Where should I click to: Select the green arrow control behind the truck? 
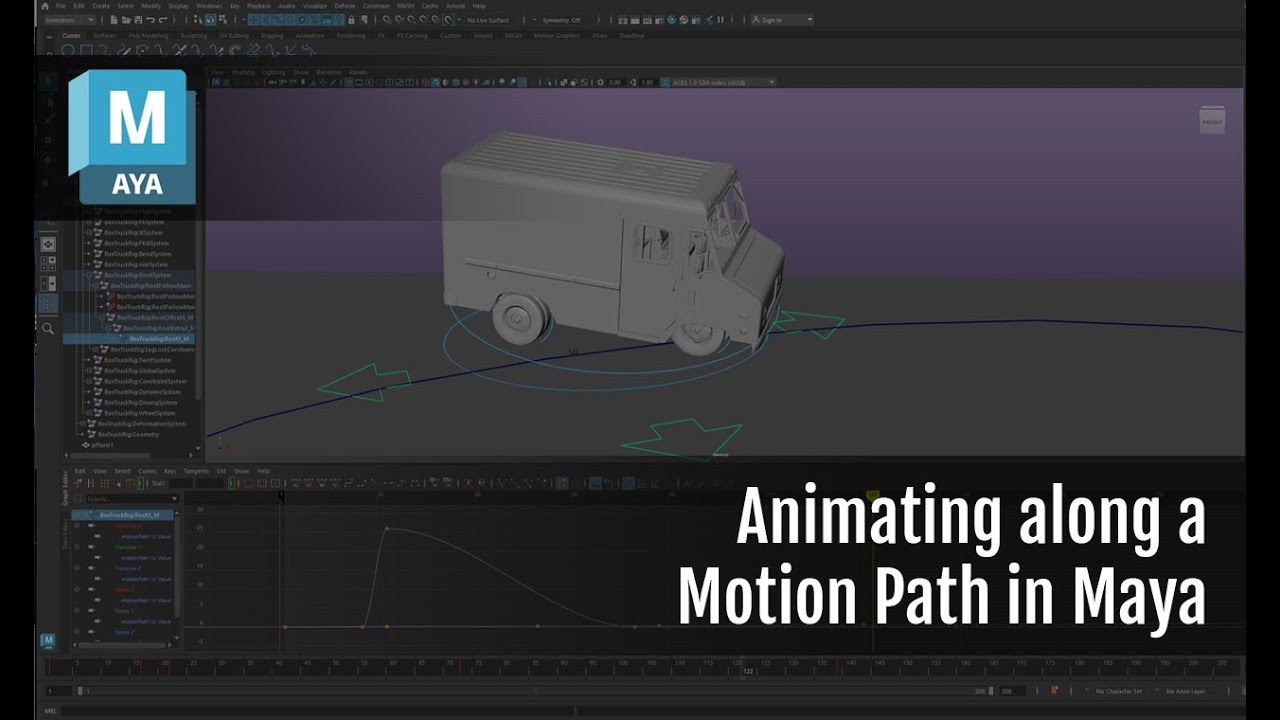365,383
